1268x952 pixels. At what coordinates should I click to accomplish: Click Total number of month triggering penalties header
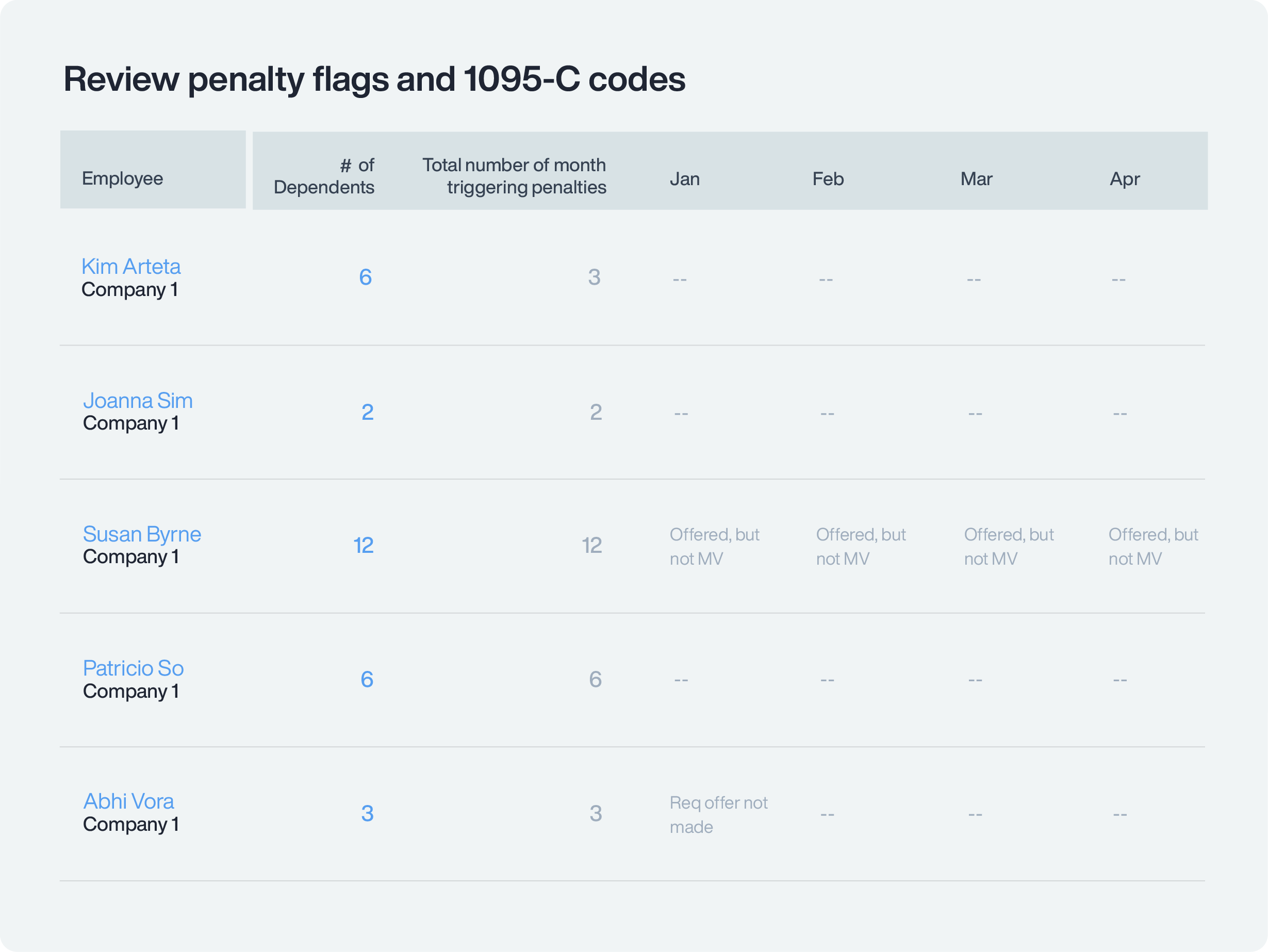point(514,176)
